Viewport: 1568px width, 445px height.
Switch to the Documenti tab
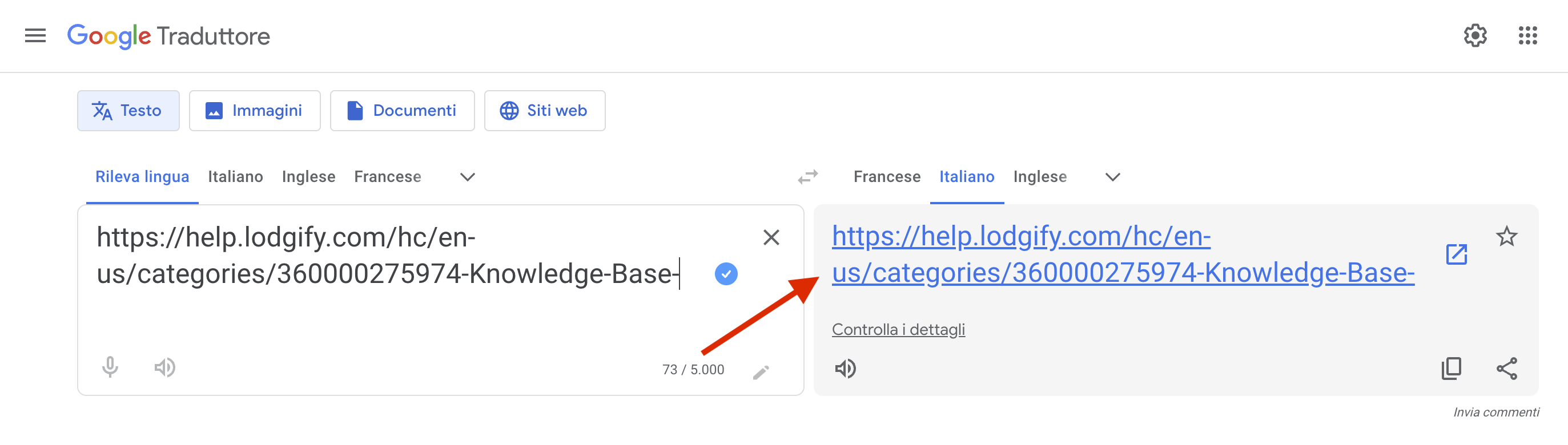pyautogui.click(x=402, y=110)
